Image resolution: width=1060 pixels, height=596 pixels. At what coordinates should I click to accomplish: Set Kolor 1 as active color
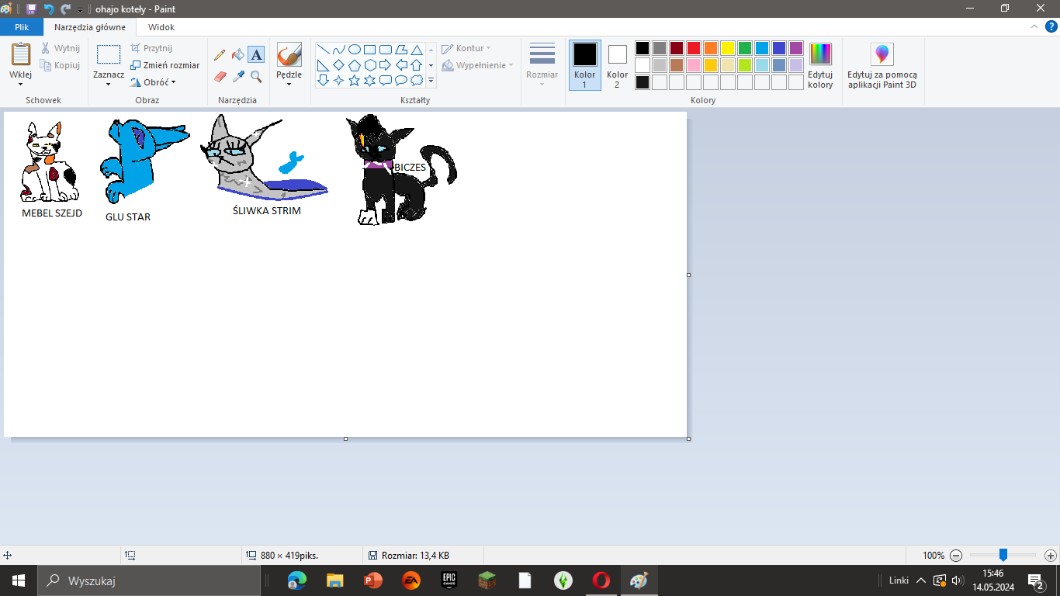pyautogui.click(x=585, y=65)
